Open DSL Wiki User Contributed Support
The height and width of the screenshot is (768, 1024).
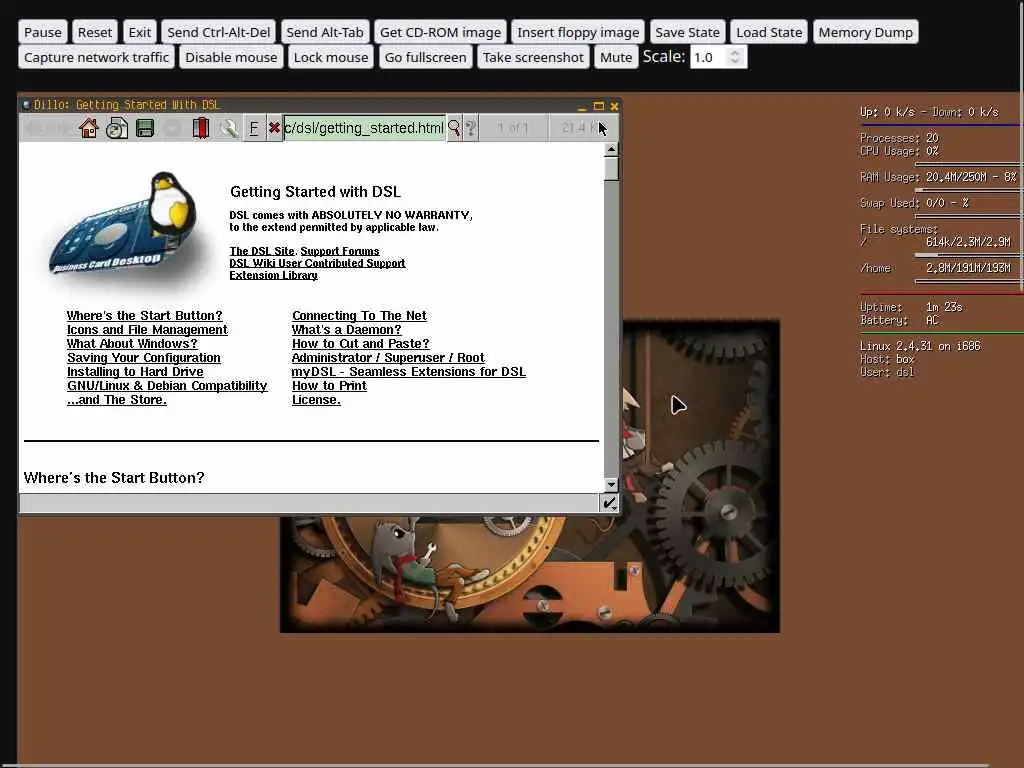pyautogui.click(x=317, y=263)
